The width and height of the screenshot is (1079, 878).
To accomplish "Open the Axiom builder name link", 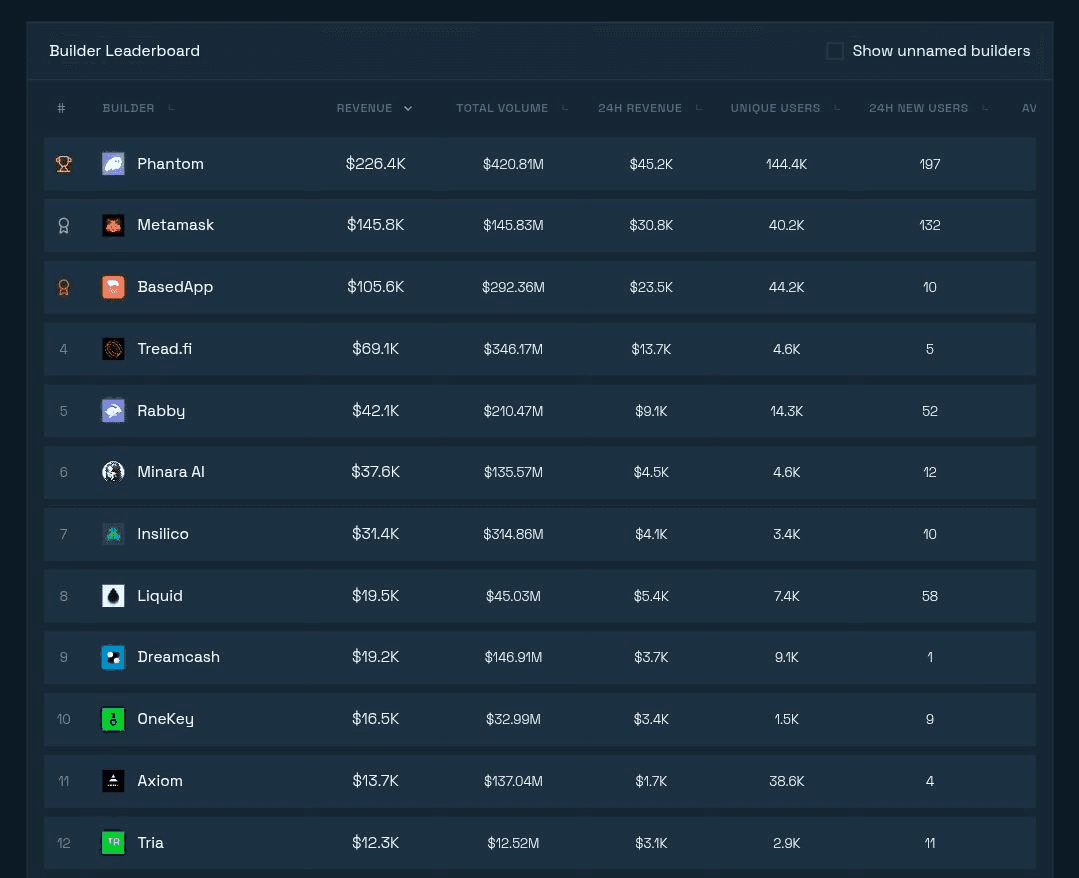I will (x=160, y=781).
